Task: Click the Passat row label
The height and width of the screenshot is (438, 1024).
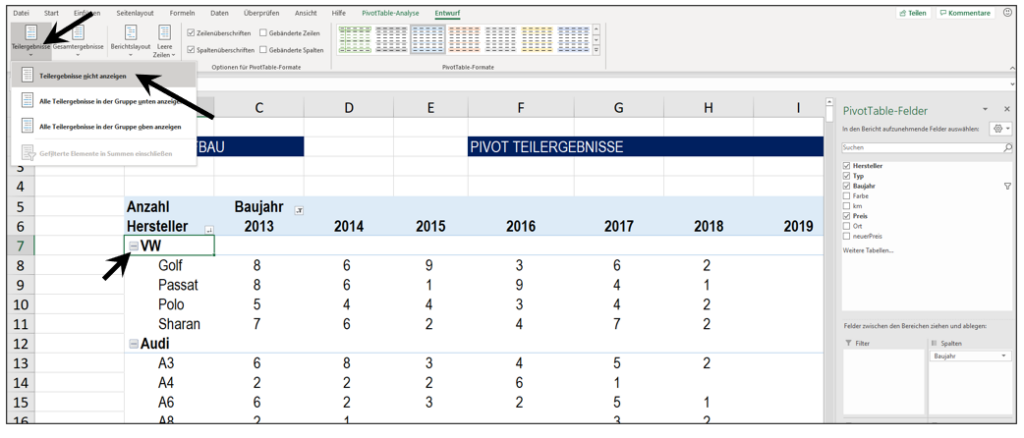Action: coord(178,285)
